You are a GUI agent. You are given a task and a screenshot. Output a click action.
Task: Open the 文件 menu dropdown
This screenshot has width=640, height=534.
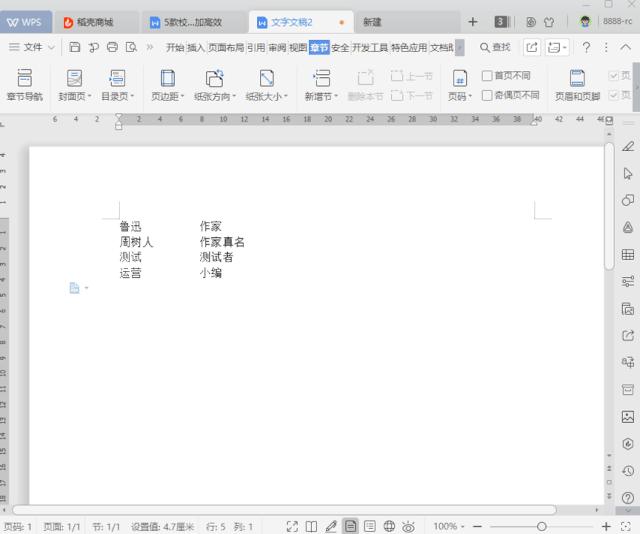pos(32,47)
